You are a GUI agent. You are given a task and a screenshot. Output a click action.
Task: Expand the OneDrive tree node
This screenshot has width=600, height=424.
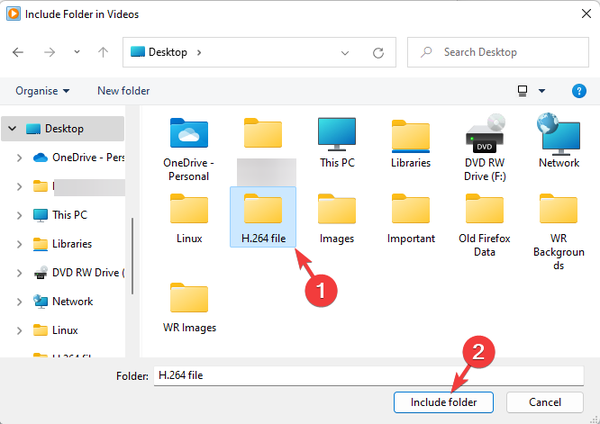coord(19,158)
